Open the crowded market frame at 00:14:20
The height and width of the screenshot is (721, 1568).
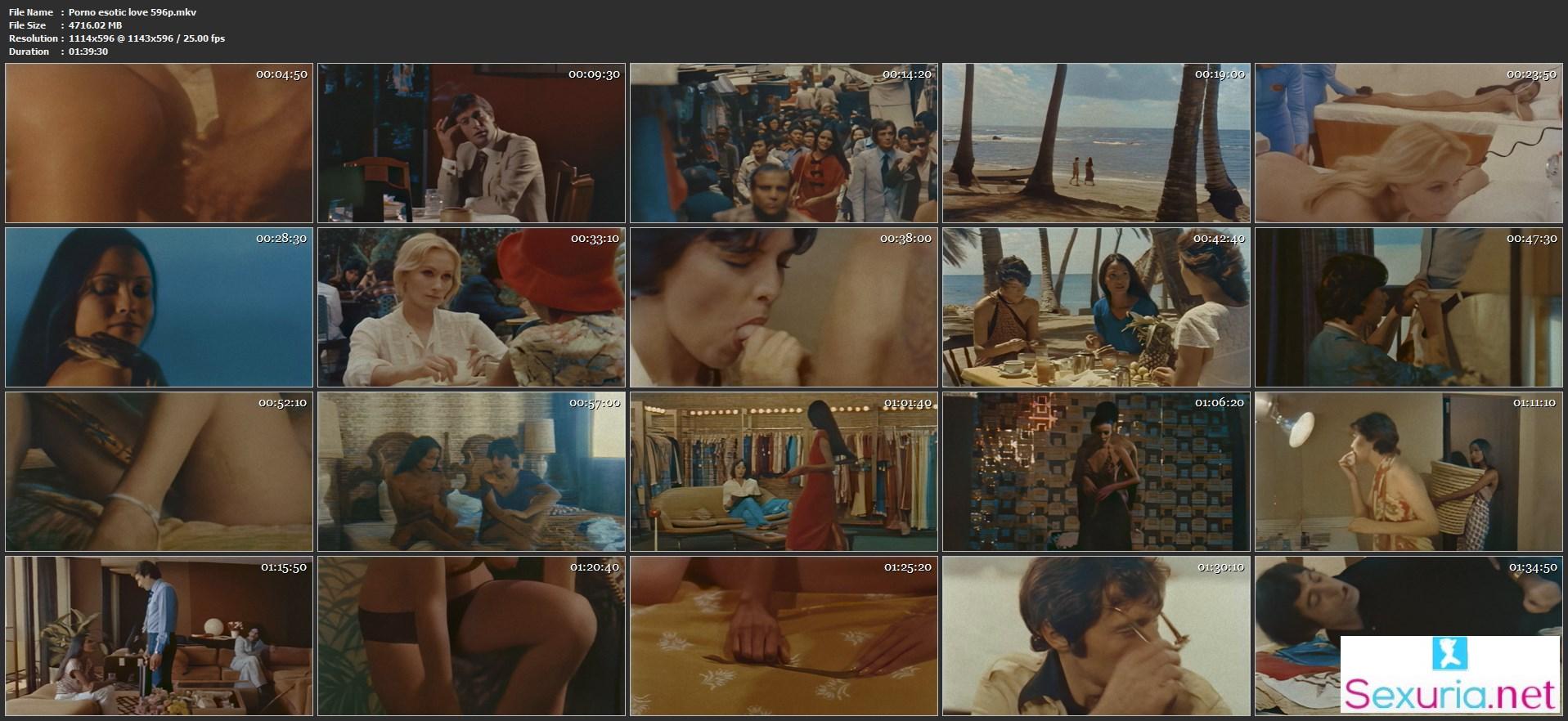[x=784, y=143]
